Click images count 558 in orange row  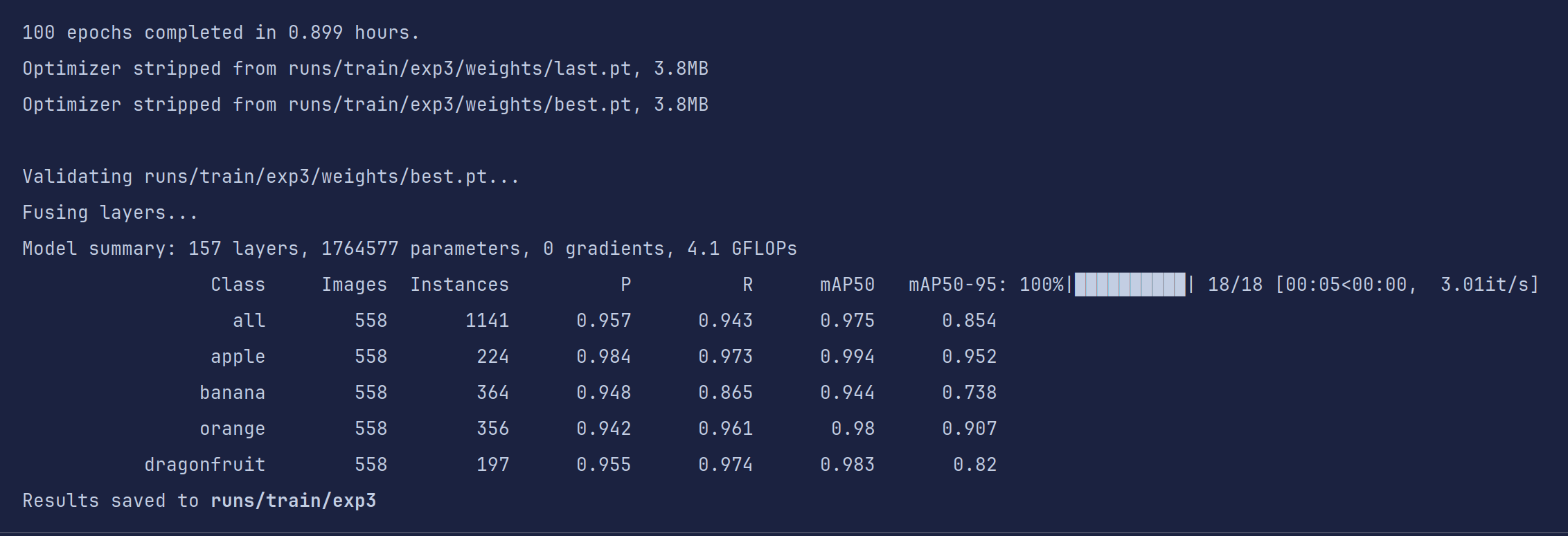[371, 429]
